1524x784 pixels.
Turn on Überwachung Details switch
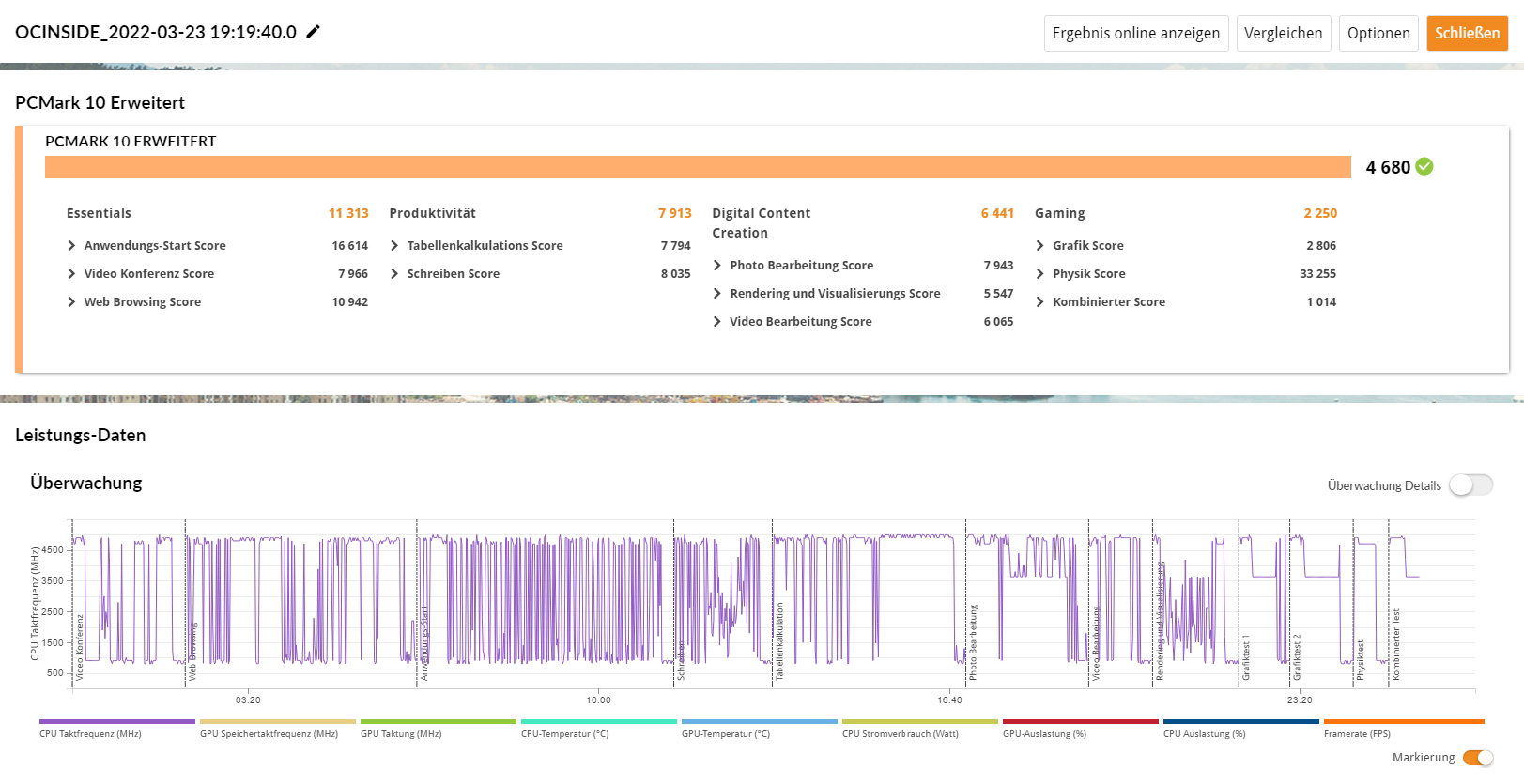1470,485
